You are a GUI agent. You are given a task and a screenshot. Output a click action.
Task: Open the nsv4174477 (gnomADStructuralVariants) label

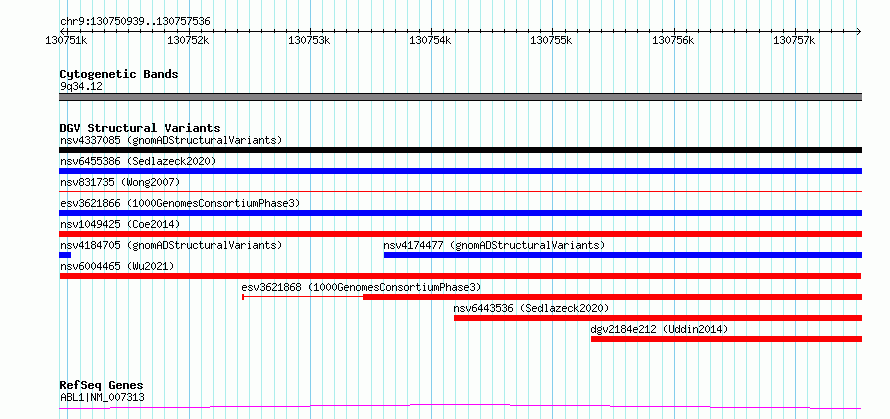494,245
